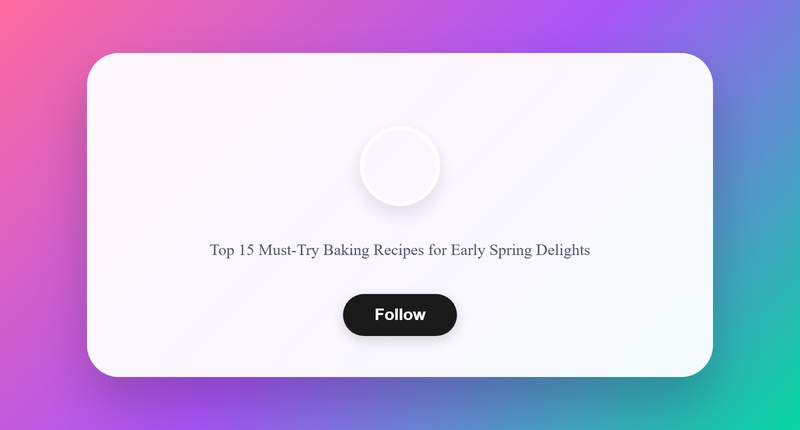
Task: Click the word "Top" starting the title
Action: (x=222, y=250)
